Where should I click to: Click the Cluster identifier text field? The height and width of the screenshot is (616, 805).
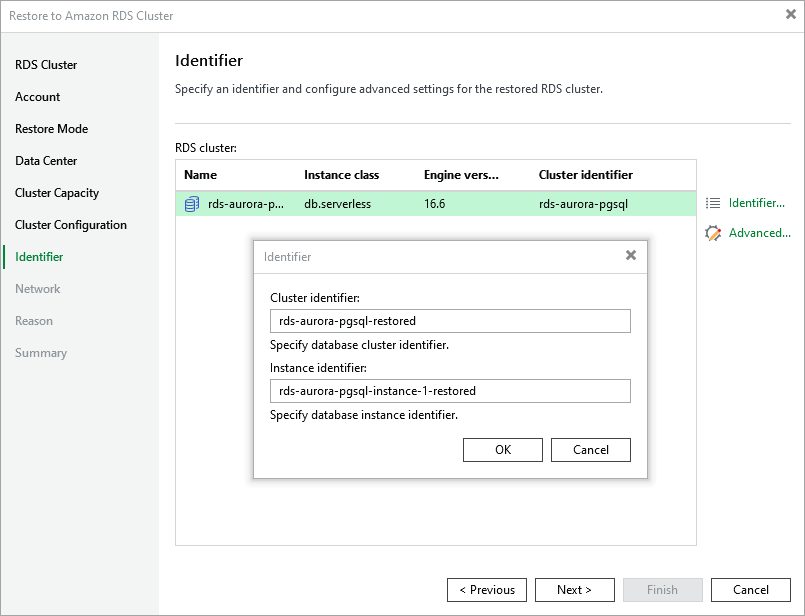pyautogui.click(x=450, y=321)
